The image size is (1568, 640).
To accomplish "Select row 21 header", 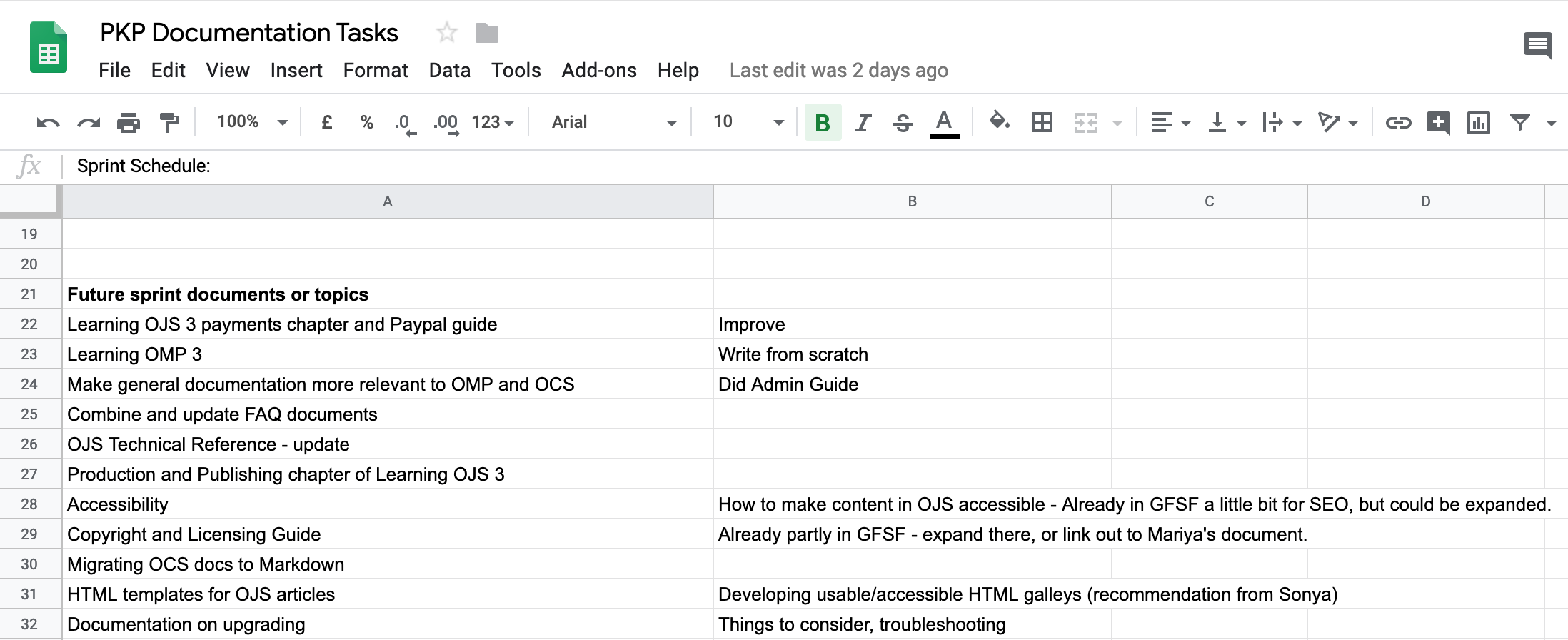I will click(30, 294).
